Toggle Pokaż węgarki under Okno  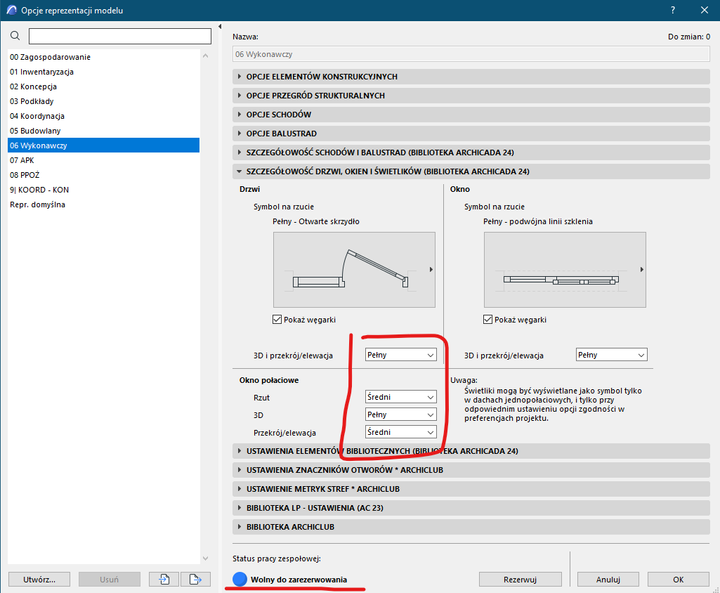pos(488,319)
